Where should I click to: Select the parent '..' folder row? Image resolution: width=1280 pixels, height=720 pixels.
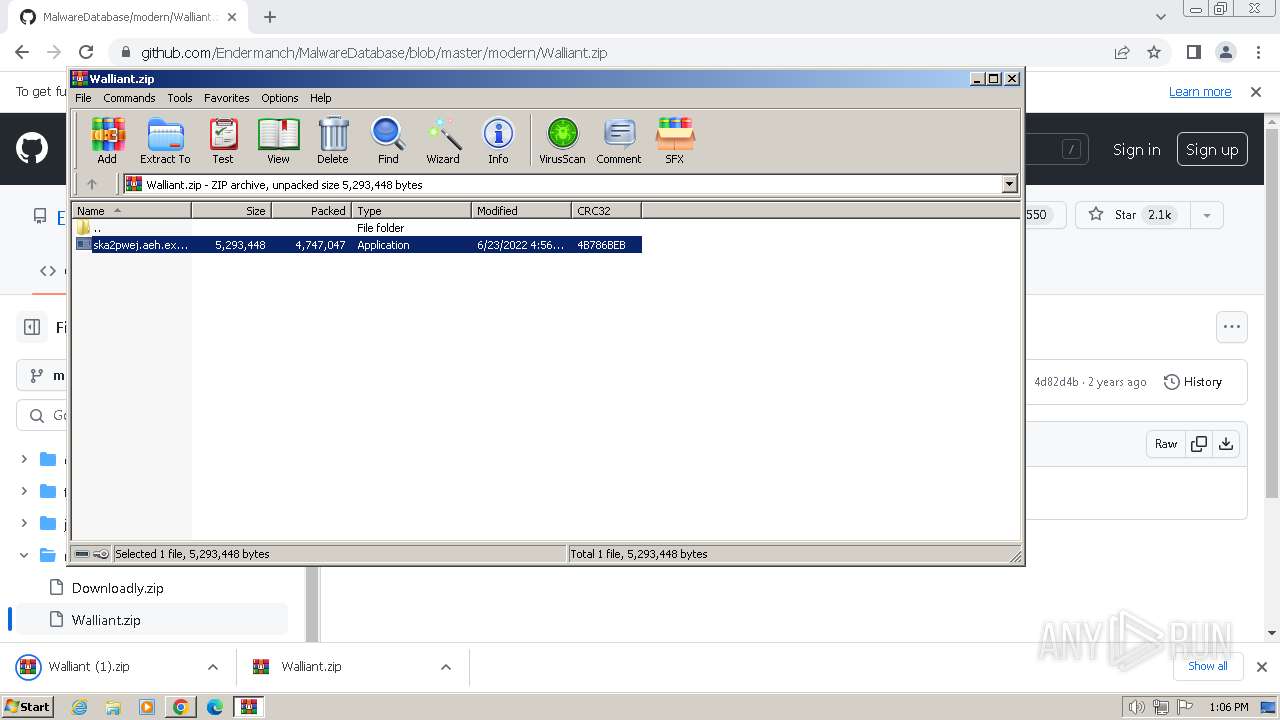click(358, 228)
